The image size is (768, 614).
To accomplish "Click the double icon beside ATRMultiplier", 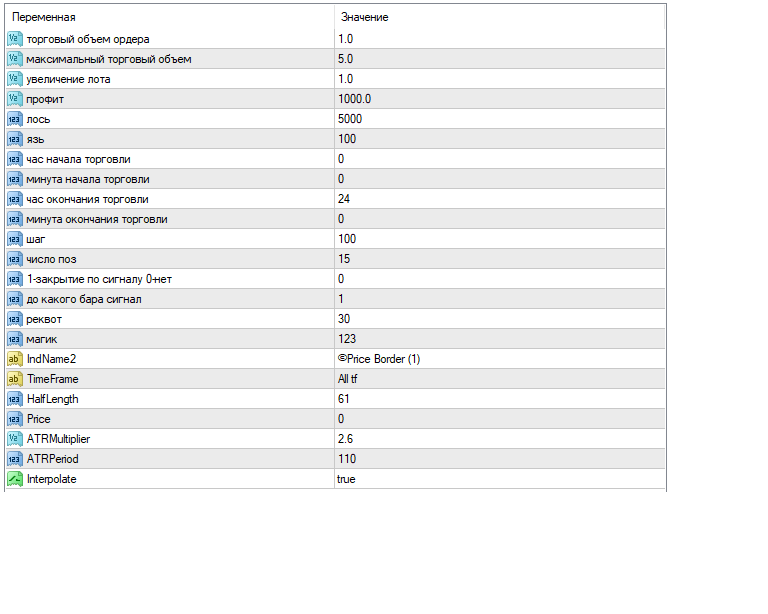I will 14,439.
